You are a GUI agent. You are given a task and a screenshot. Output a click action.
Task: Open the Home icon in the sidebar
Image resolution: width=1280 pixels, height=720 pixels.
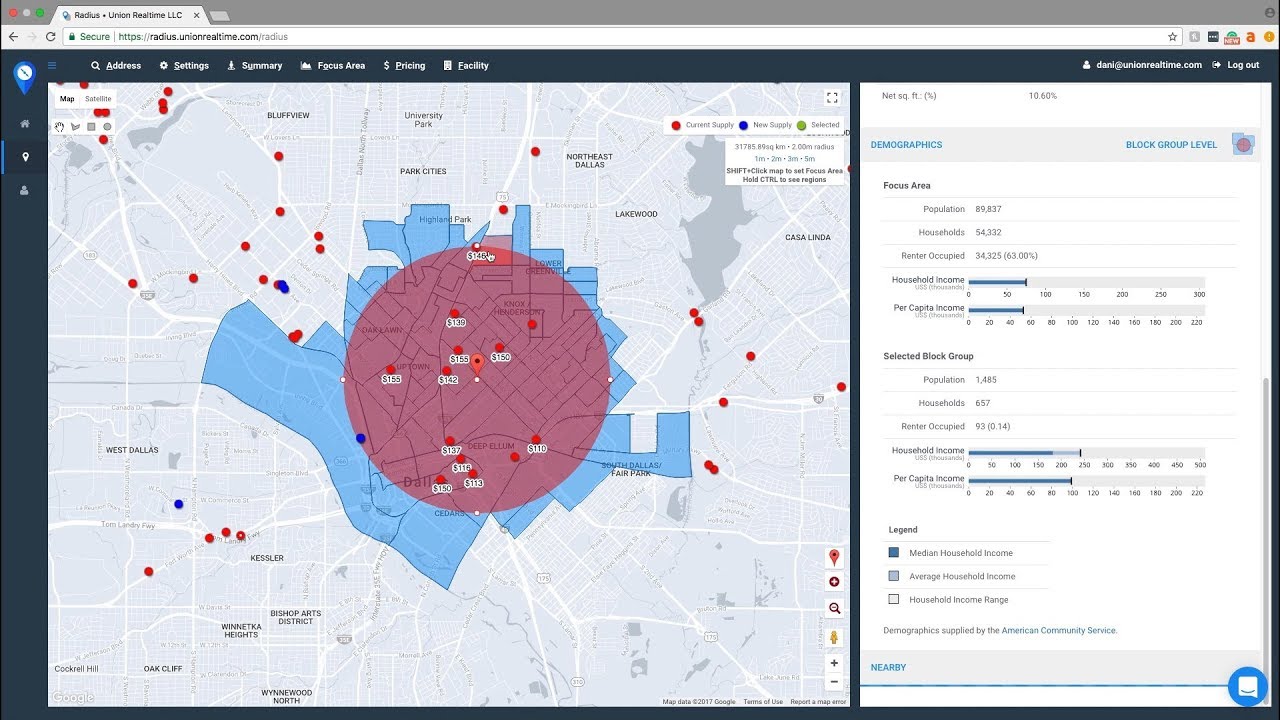coord(25,124)
